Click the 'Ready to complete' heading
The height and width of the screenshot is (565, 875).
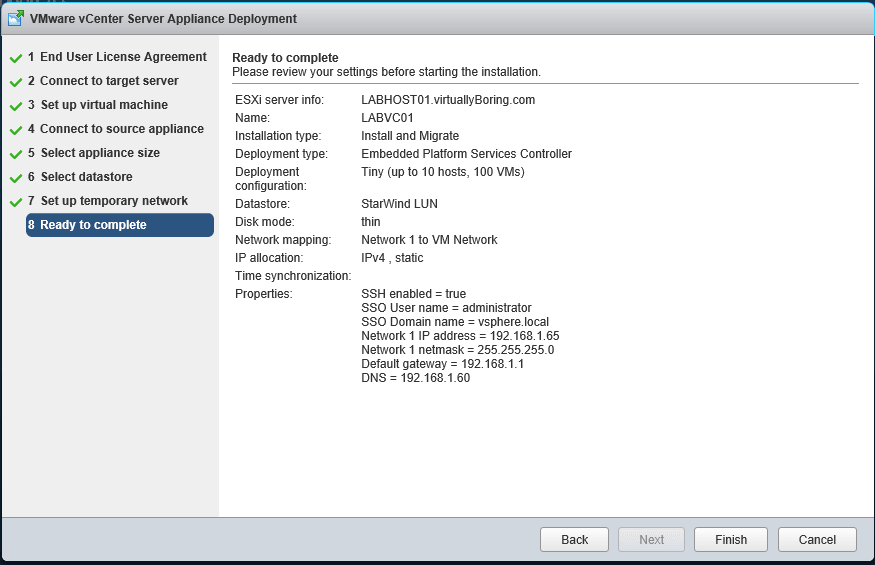[x=285, y=58]
